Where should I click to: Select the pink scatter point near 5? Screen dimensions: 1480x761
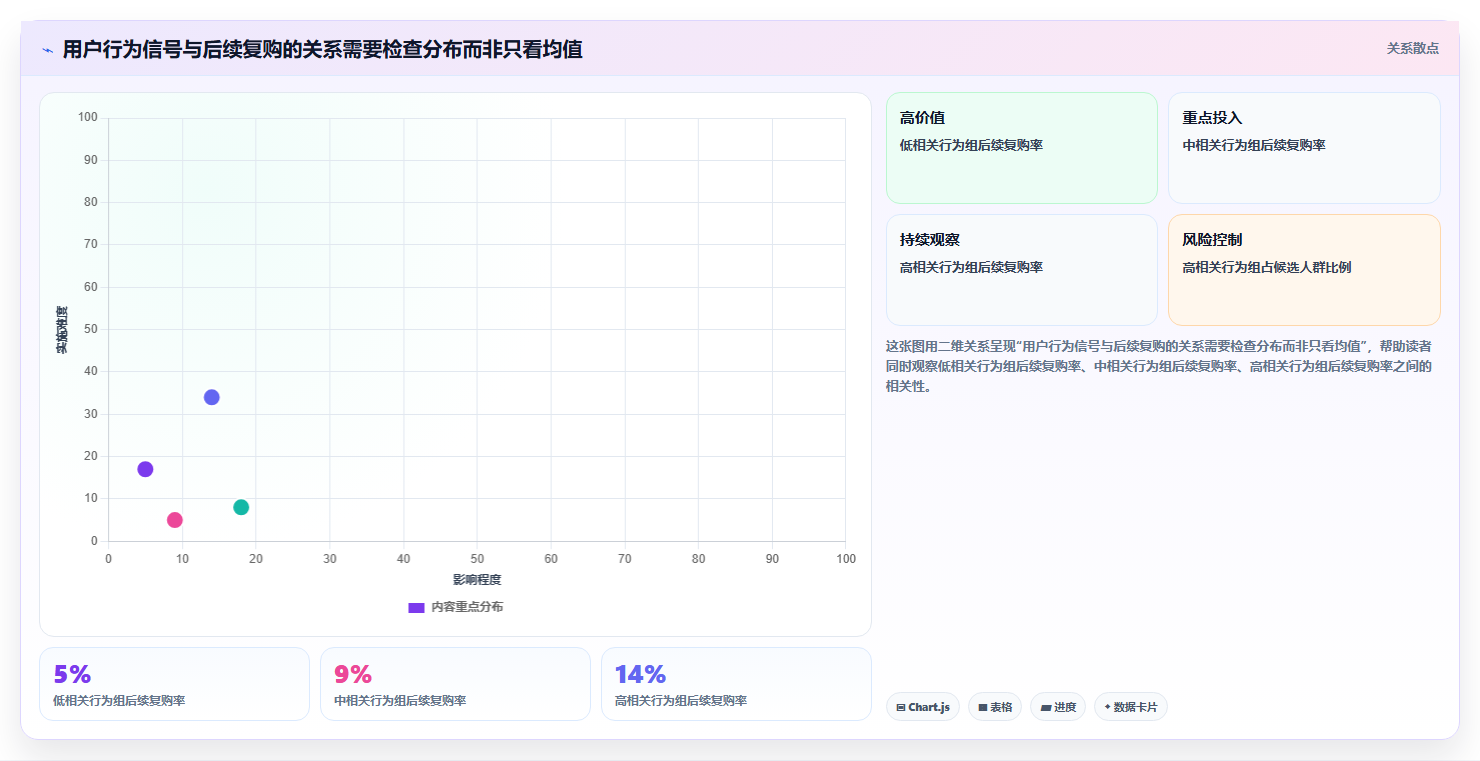click(175, 520)
